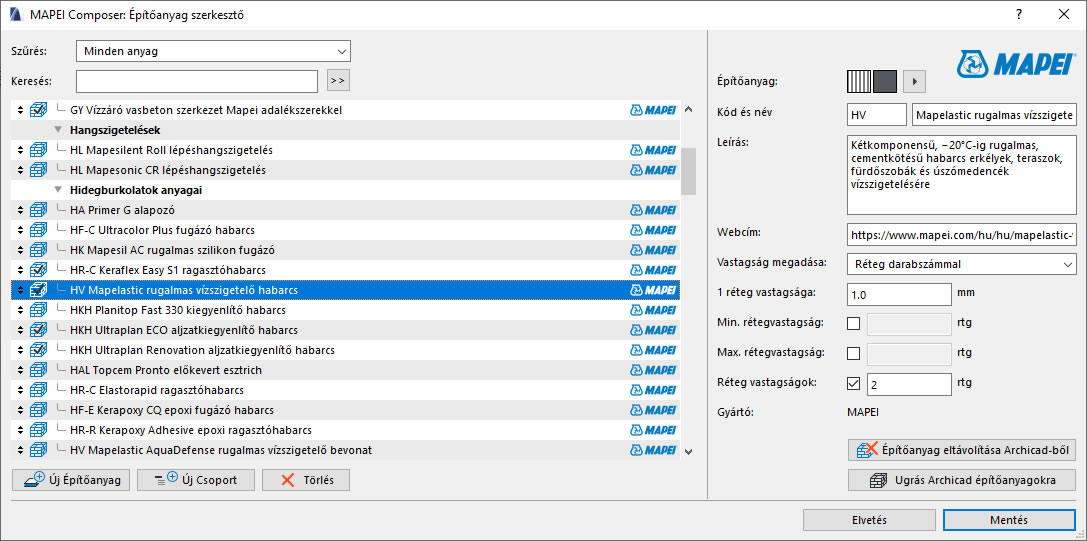Collapse the Hangszigetelések group
Screen dimensions: 1087x541
click(x=58, y=130)
